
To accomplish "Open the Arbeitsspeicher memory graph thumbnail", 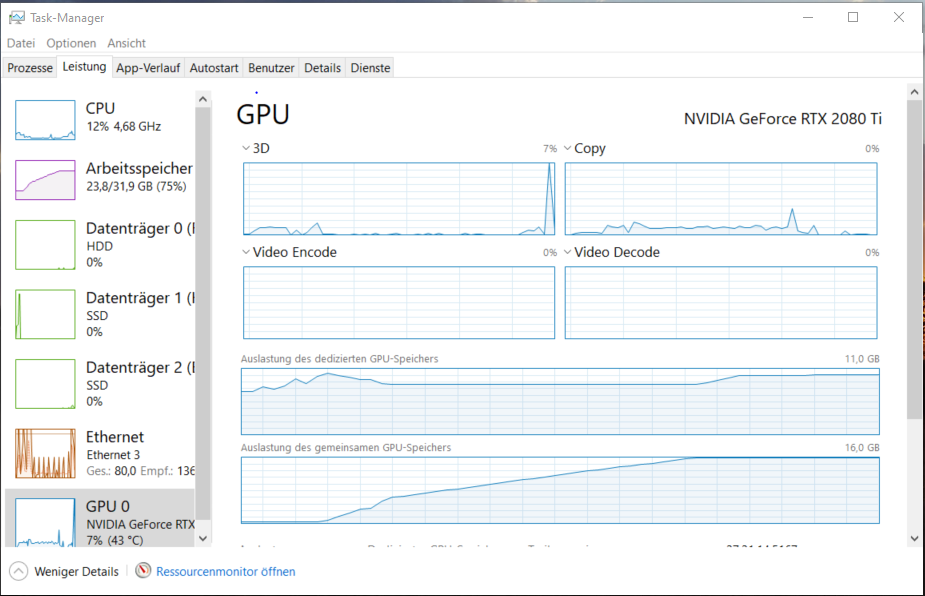I will point(45,180).
